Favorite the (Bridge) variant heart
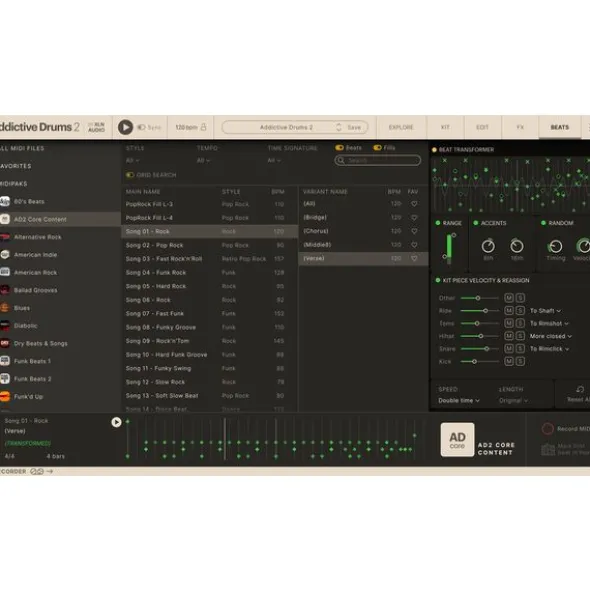This screenshot has height=591, width=590. tap(414, 217)
